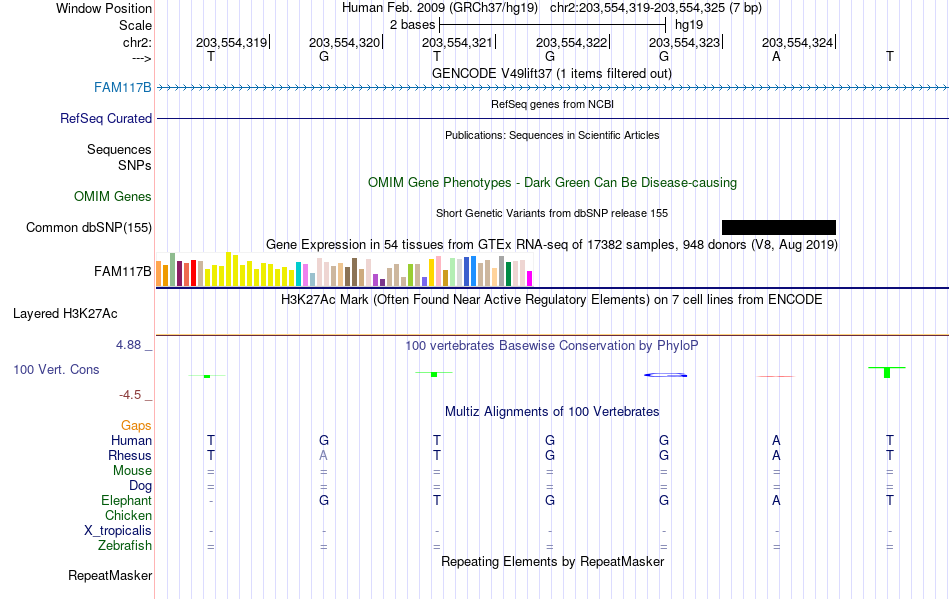Open 100 vertebrates Basewise Conservation by PhyloP title
The width and height of the screenshot is (950, 599).
[x=552, y=346]
